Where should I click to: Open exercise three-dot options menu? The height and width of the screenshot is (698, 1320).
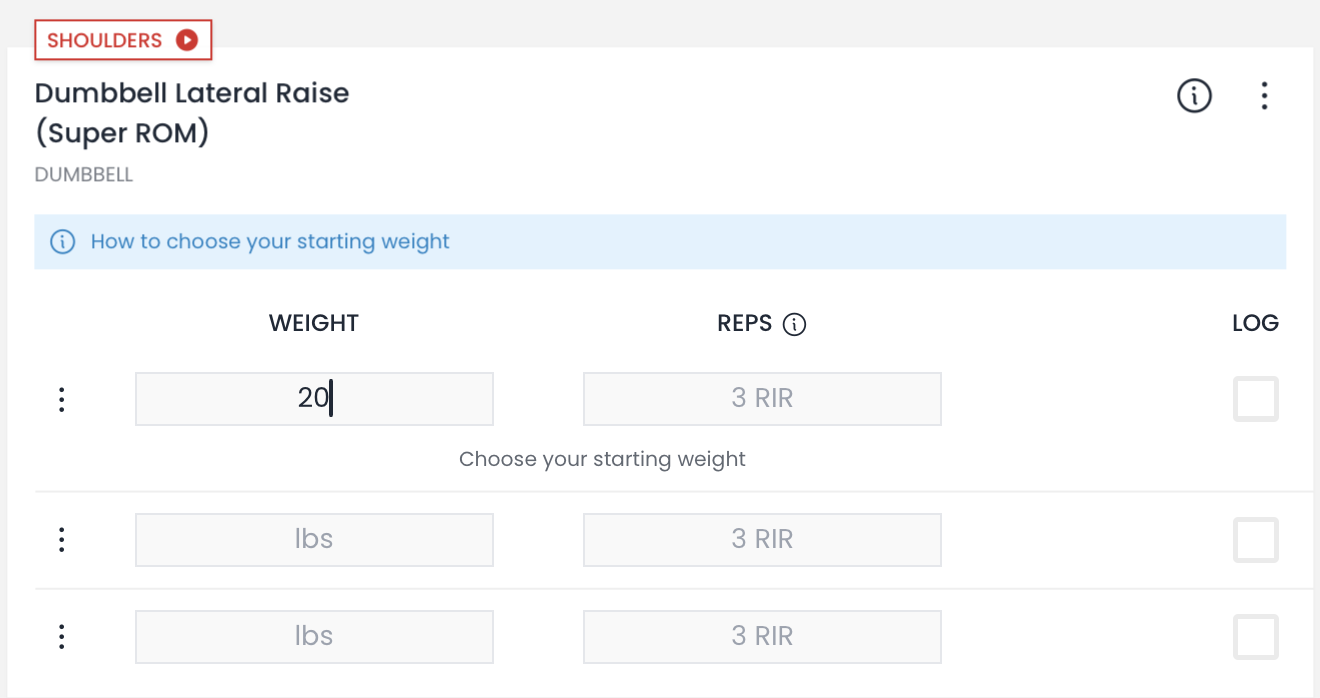[1264, 96]
